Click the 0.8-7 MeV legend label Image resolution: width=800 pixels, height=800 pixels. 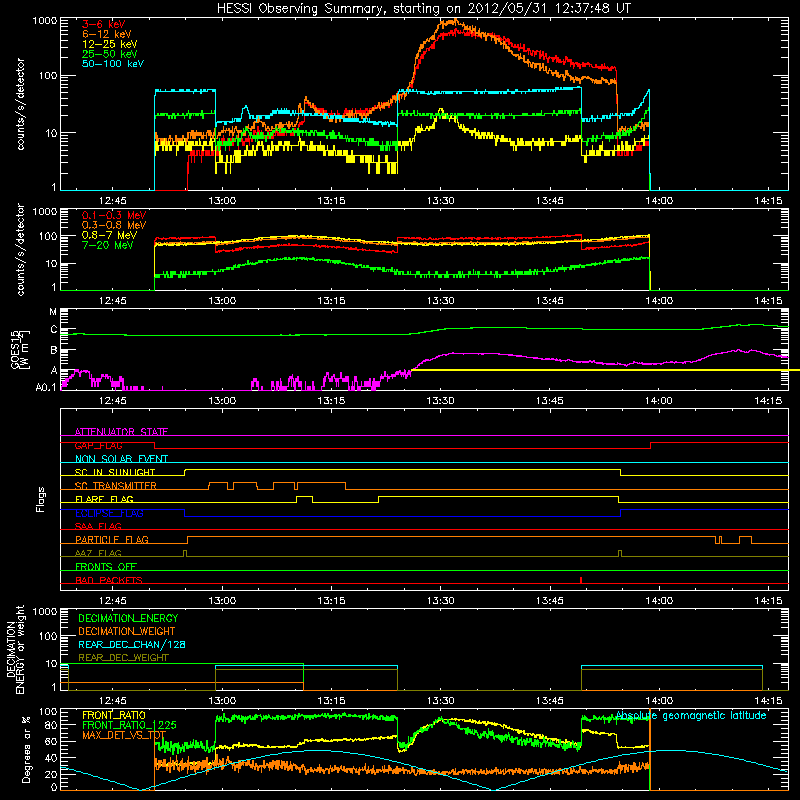click(x=110, y=235)
